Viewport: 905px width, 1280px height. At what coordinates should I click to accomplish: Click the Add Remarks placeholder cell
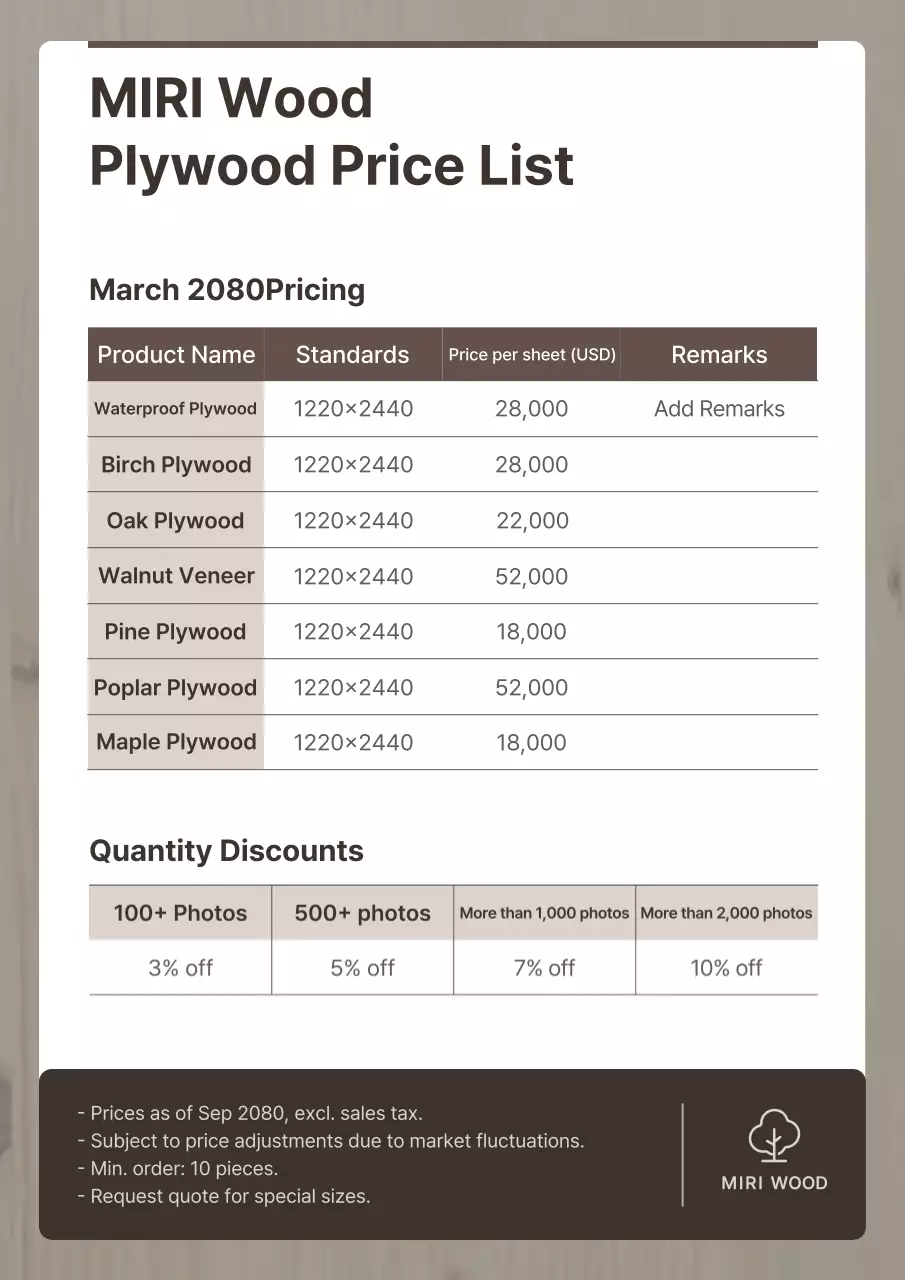pos(719,409)
